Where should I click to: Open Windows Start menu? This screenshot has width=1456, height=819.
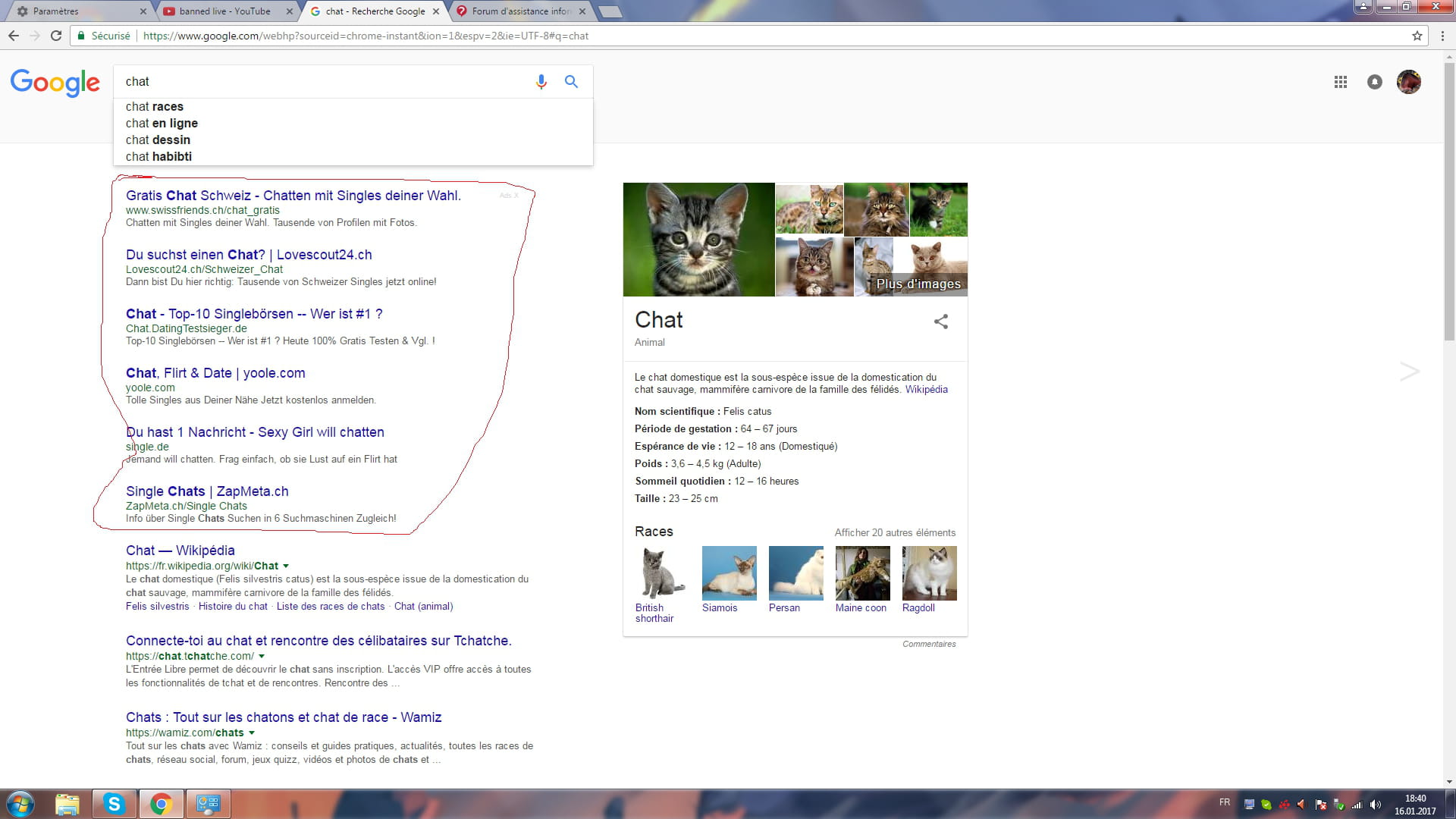[x=20, y=804]
